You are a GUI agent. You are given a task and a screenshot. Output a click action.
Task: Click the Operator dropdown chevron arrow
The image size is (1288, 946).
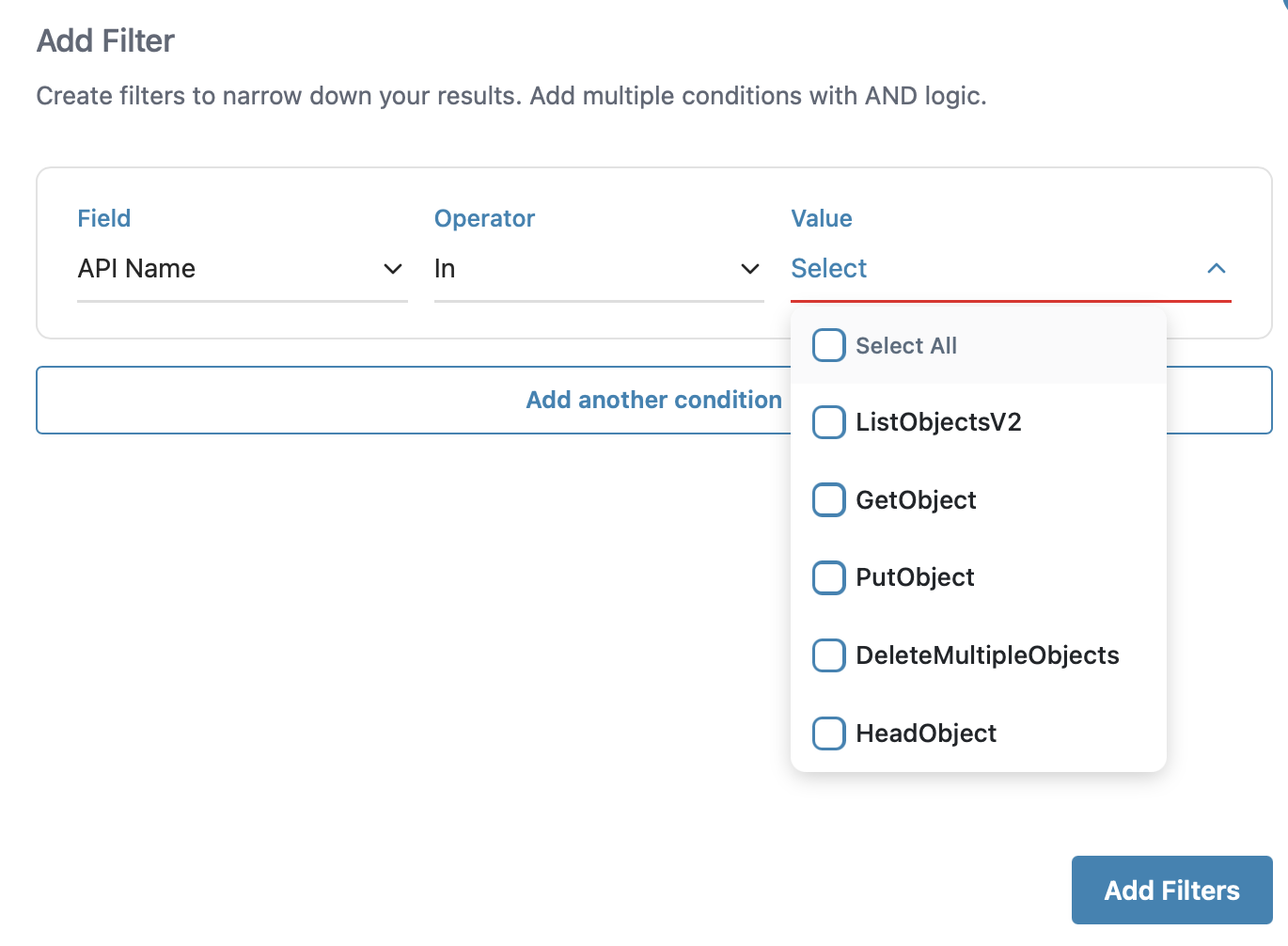click(749, 269)
